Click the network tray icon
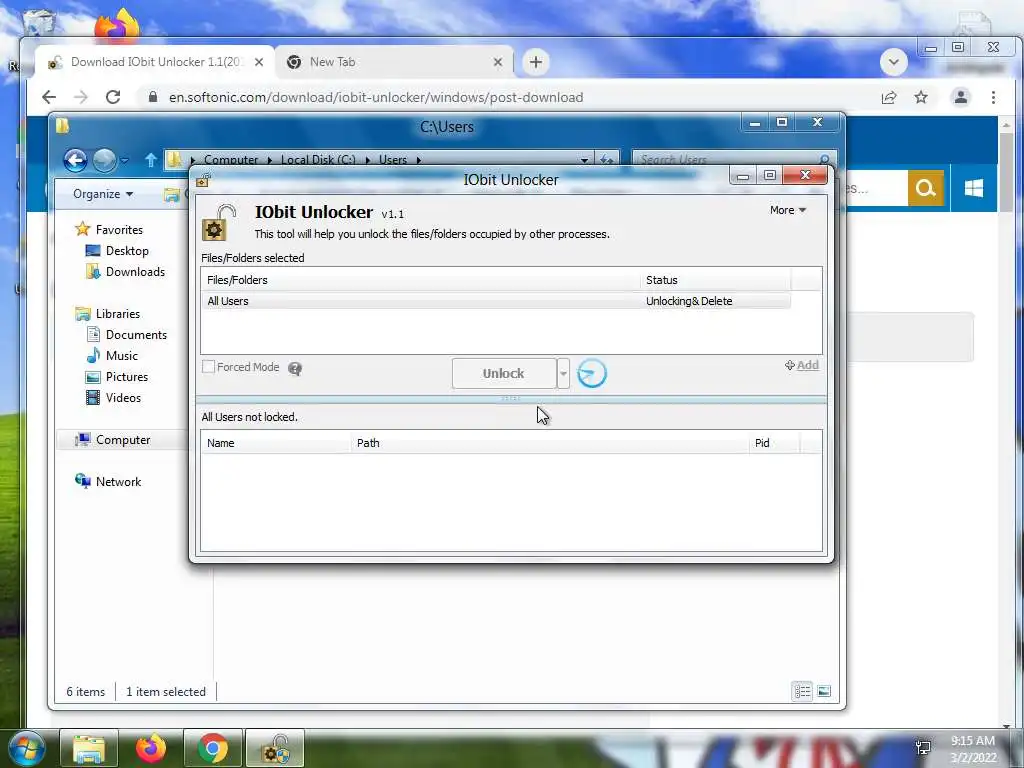This screenshot has width=1024, height=768. coord(923,748)
